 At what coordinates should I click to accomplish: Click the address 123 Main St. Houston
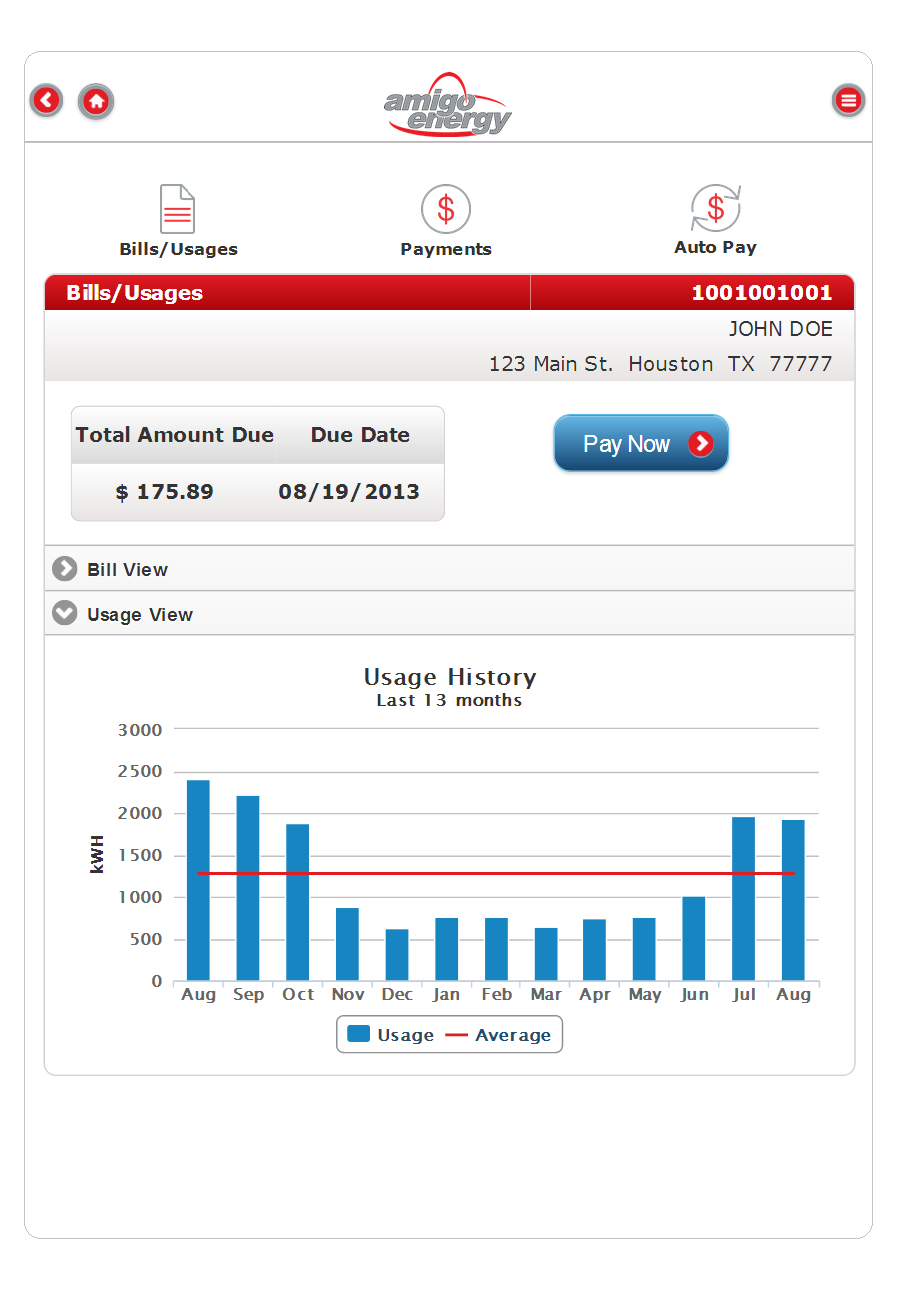coord(601,364)
